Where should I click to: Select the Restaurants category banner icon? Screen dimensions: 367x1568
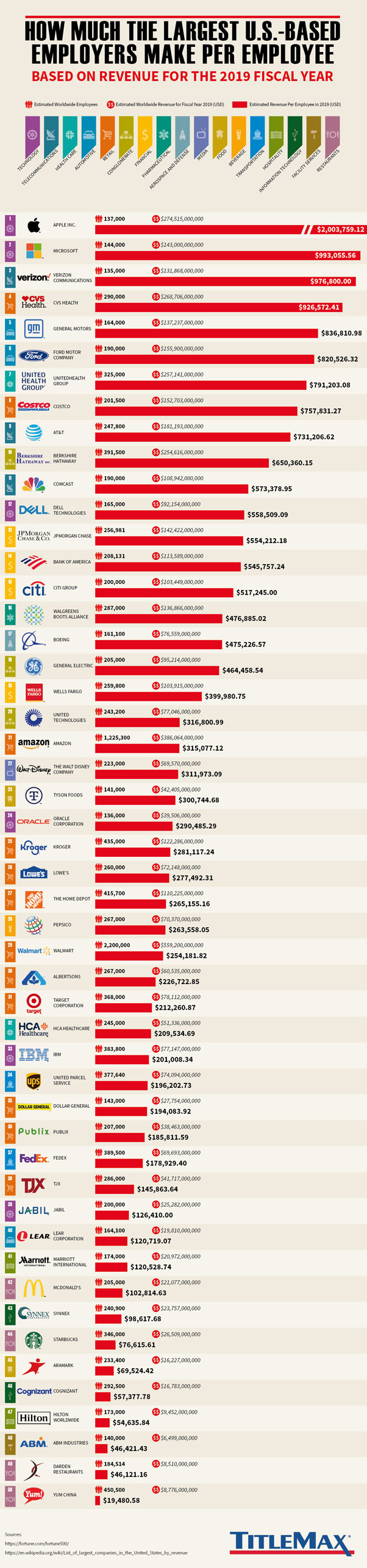332,134
